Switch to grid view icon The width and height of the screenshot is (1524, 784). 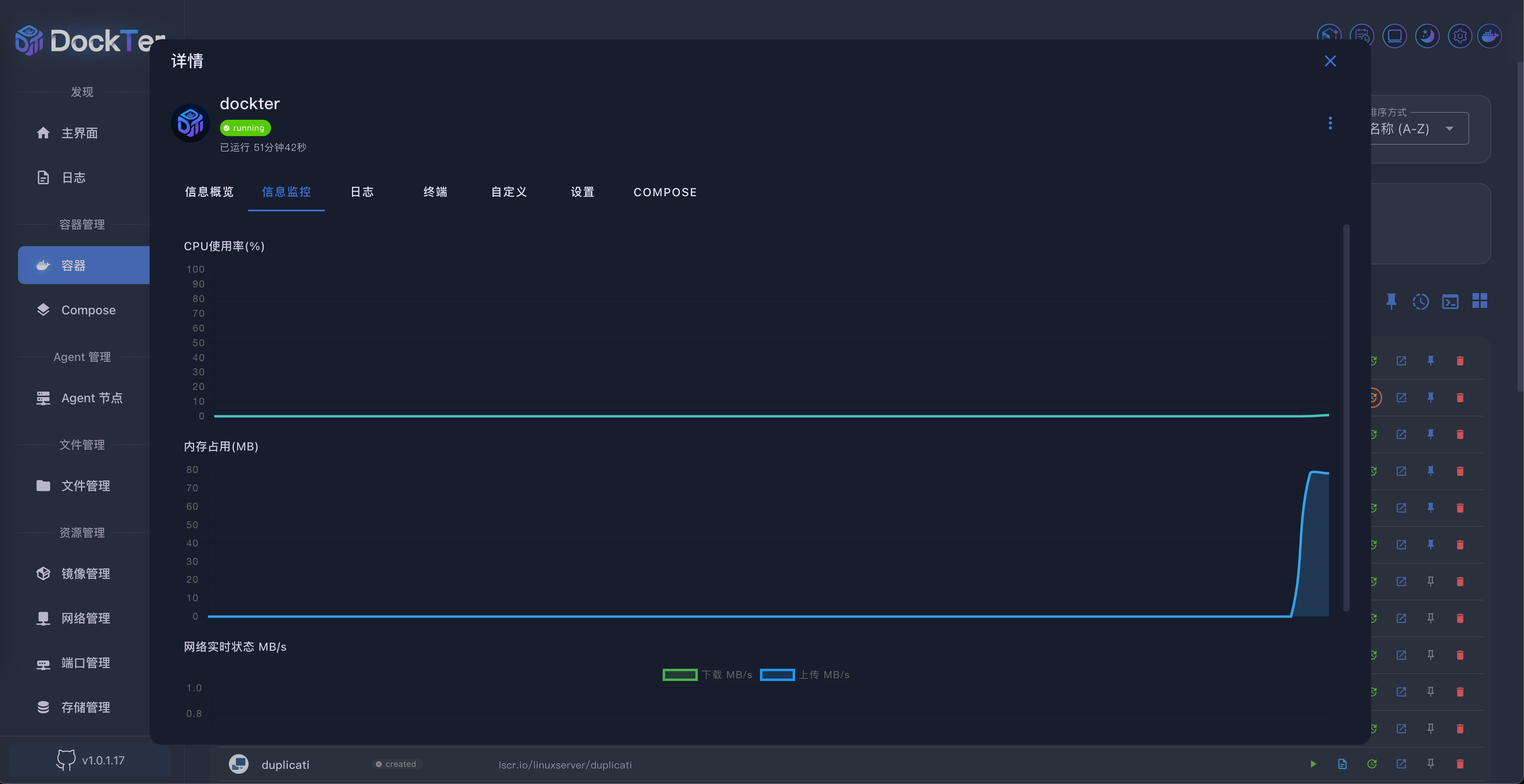pos(1479,300)
